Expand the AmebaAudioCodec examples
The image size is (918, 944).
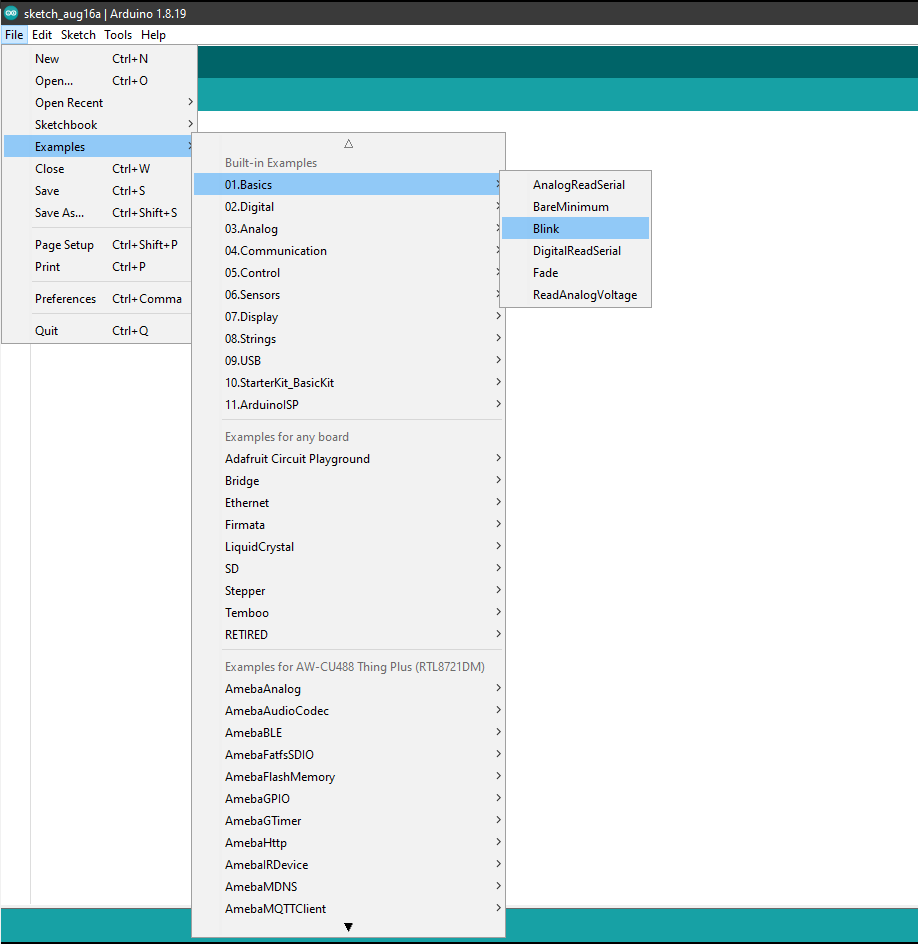[x=349, y=711]
